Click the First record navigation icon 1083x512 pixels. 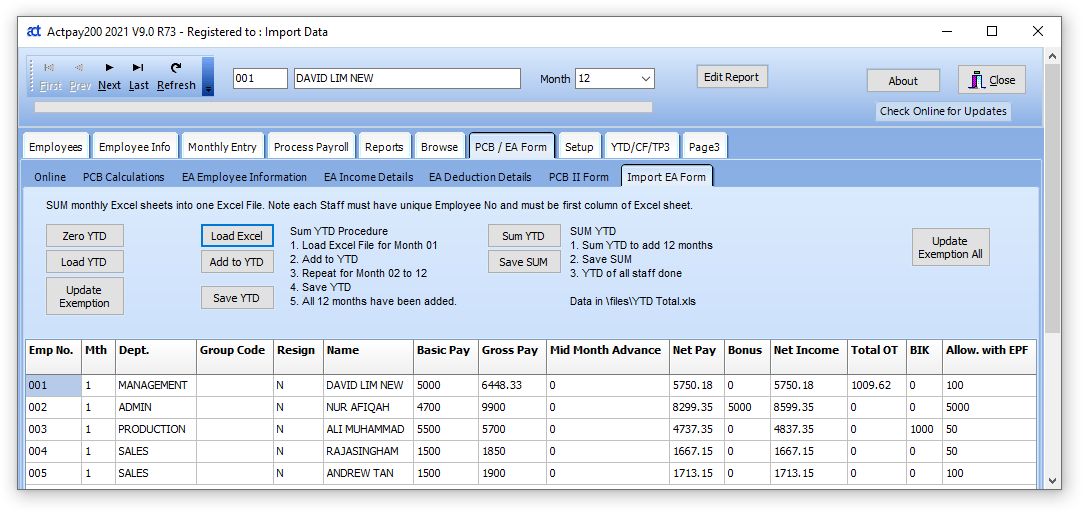50,76
